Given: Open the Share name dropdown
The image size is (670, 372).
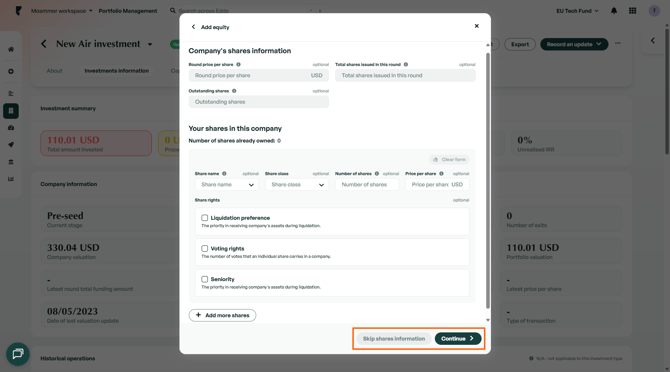Looking at the screenshot, I should tap(227, 185).
